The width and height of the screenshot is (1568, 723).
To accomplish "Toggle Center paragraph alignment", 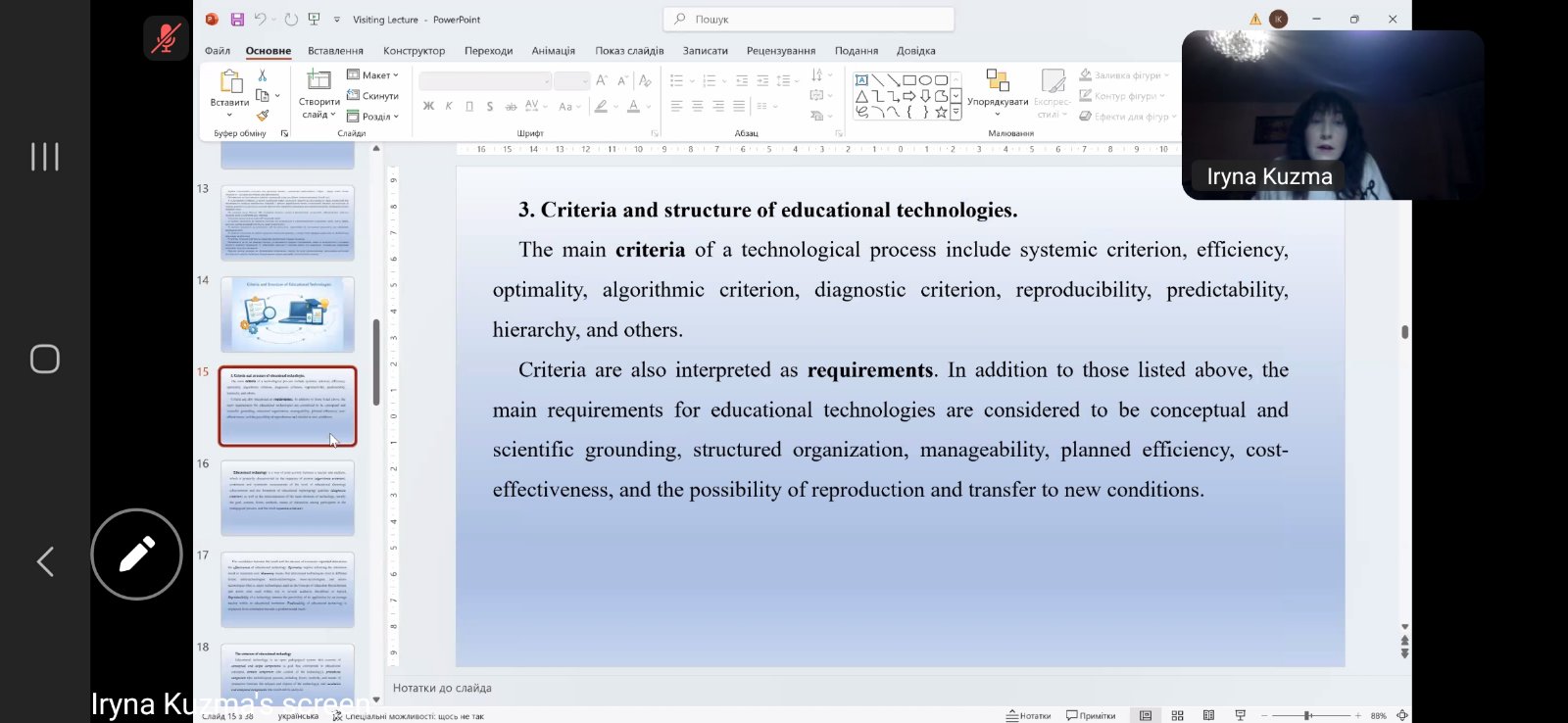I will tap(698, 106).
